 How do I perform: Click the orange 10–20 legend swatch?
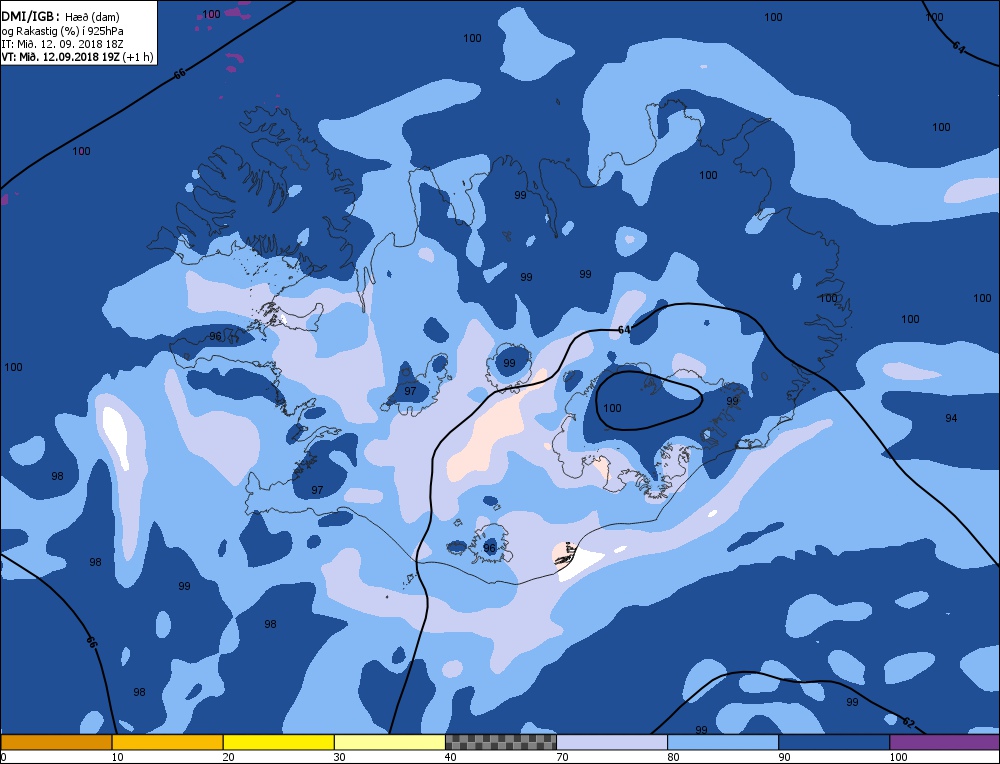click(168, 742)
